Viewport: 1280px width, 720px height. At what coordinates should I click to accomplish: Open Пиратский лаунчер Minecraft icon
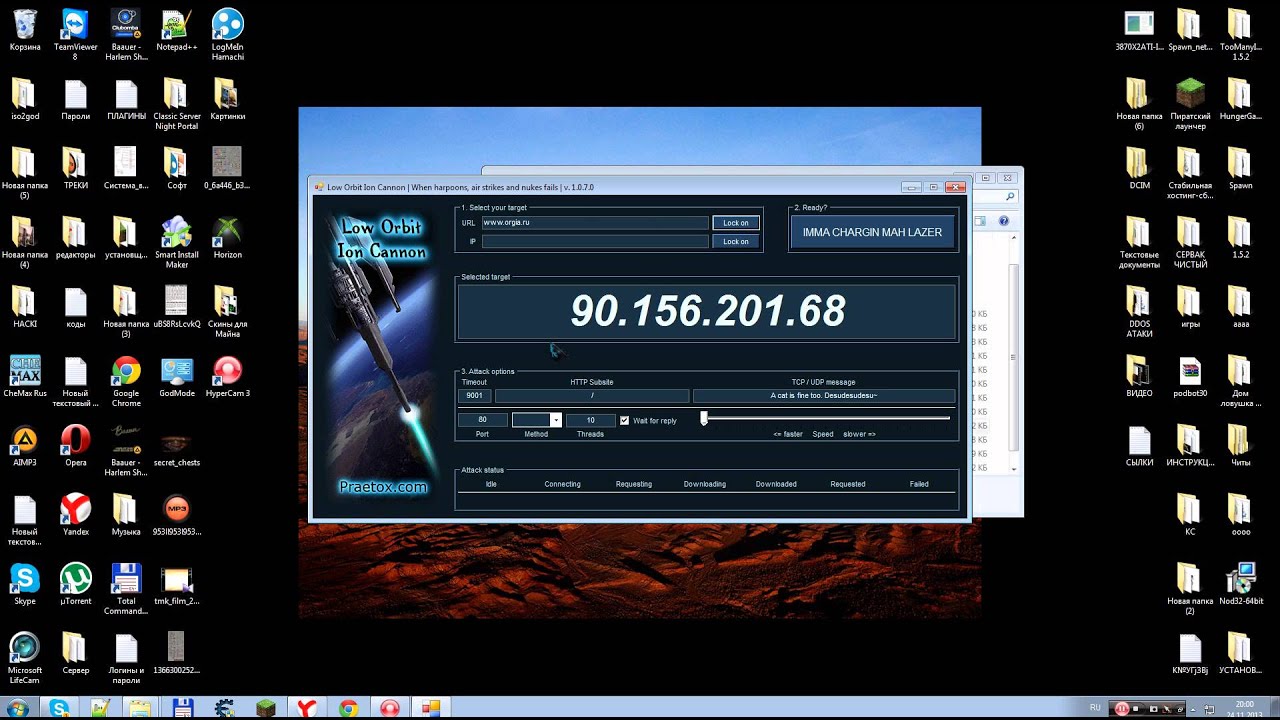pyautogui.click(x=1190, y=105)
